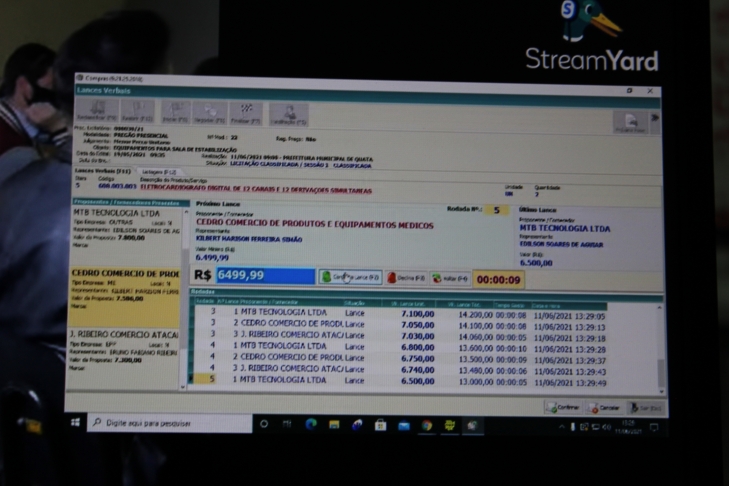Restore the Lances Verbais window
Image resolution: width=729 pixels, height=486 pixels.
629,90
